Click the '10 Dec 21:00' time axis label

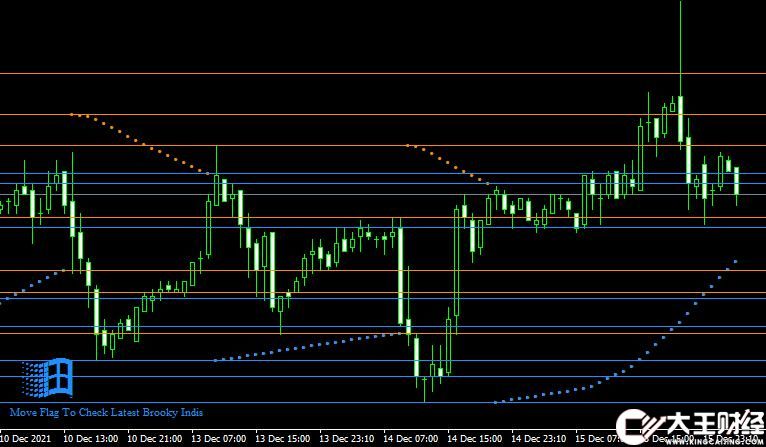click(x=154, y=439)
